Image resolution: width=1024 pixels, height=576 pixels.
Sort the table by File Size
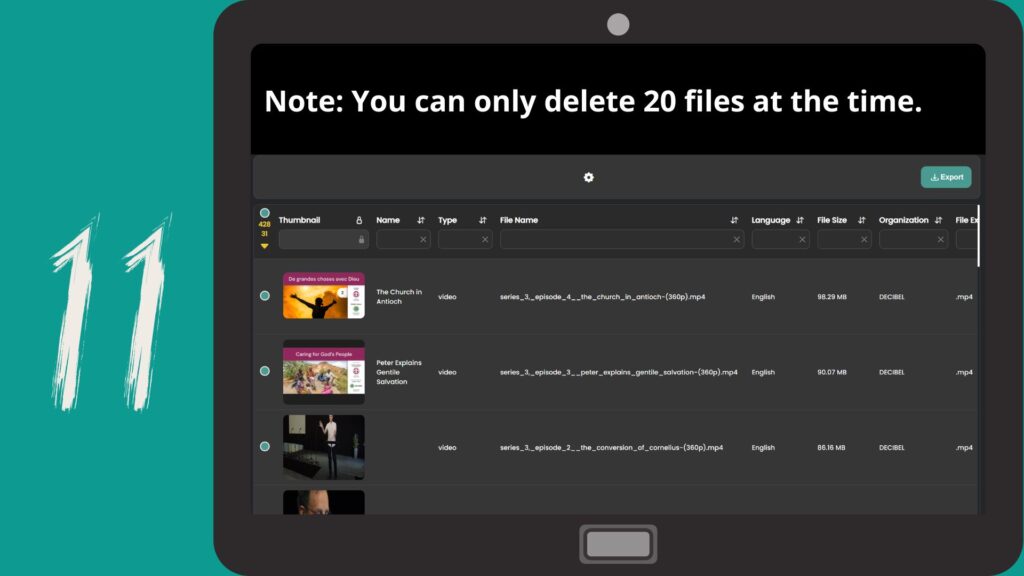[x=862, y=220]
